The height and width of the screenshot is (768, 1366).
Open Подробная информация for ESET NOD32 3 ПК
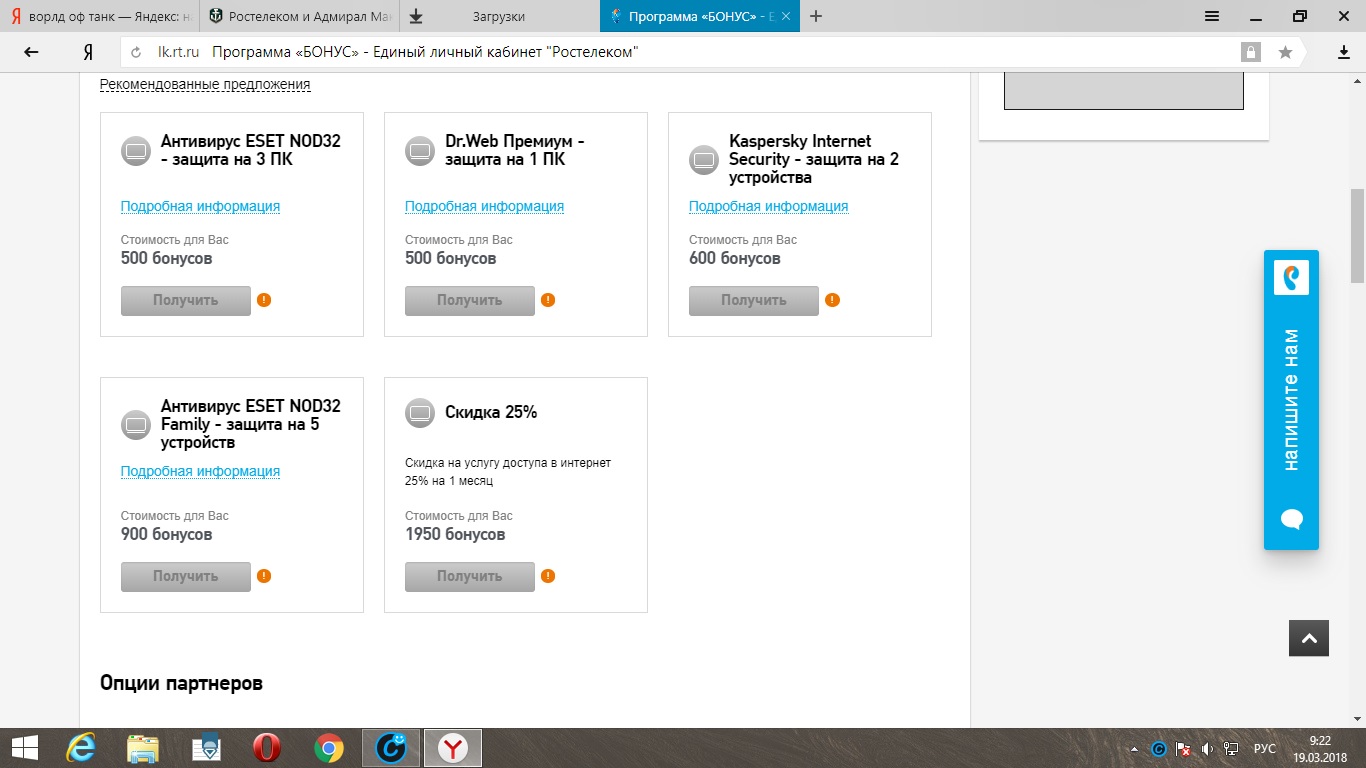[200, 206]
